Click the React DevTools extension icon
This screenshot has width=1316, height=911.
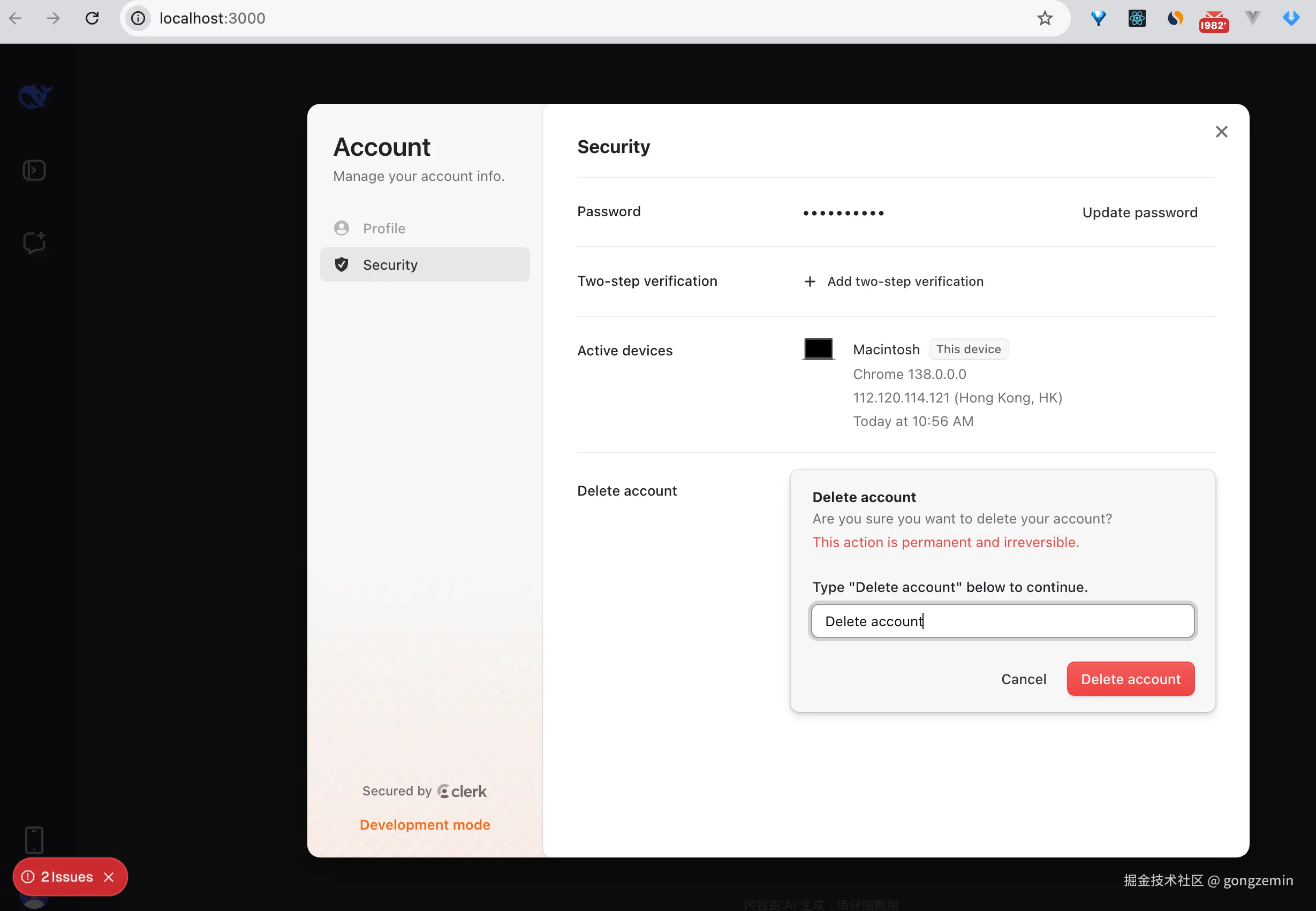point(1137,18)
